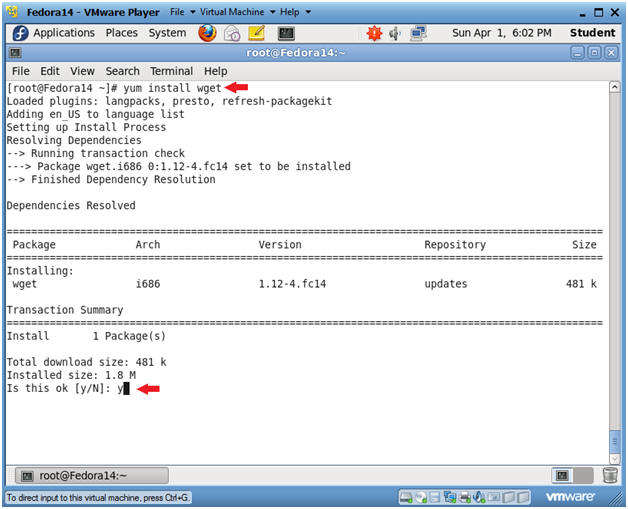The width and height of the screenshot is (628, 509).
Task: Open the terminal File menu
Action: (20, 71)
